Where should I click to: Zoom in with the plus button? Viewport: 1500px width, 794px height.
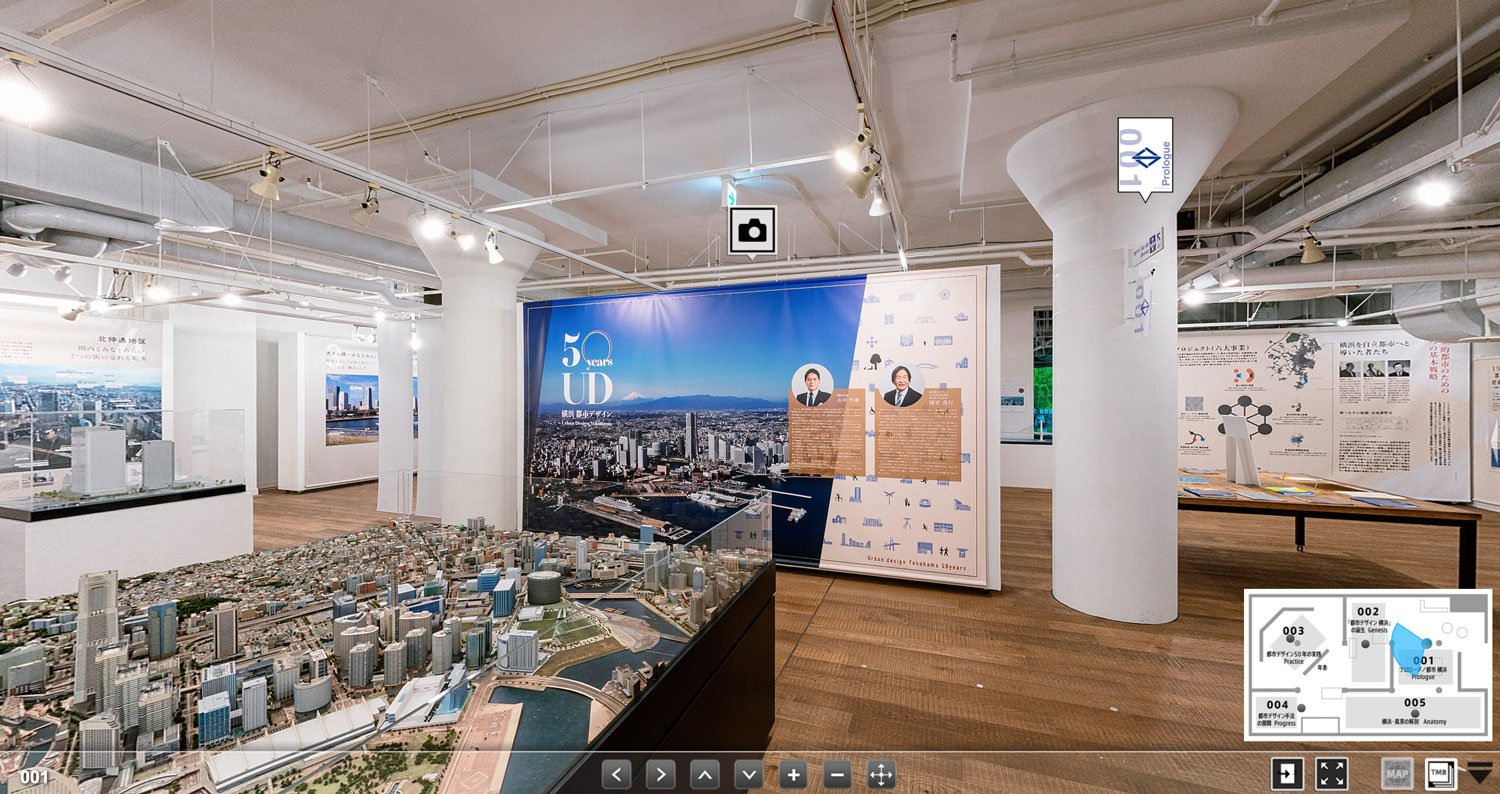coord(793,774)
